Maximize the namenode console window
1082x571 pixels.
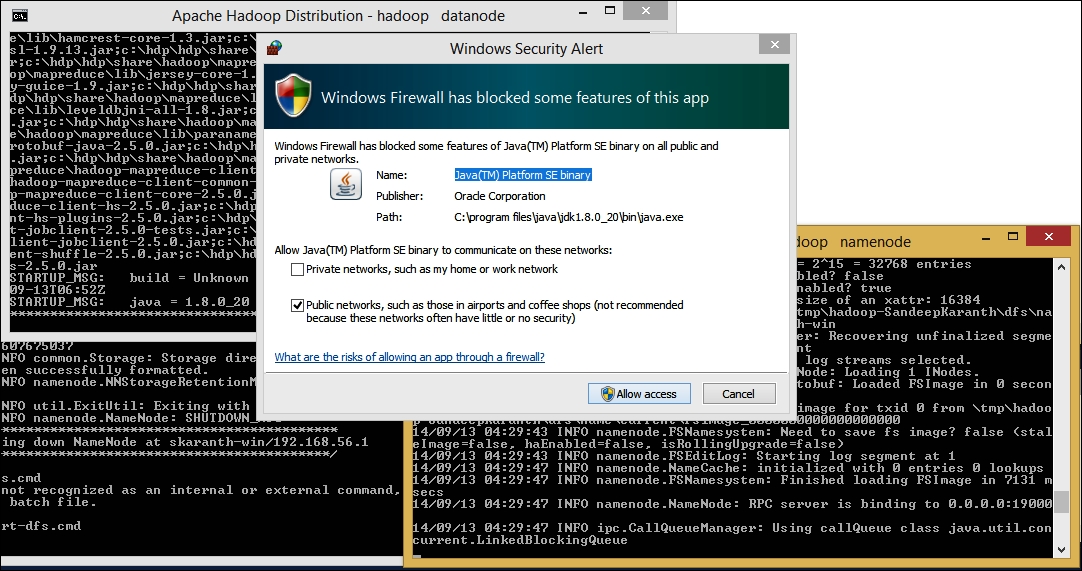tap(1013, 237)
